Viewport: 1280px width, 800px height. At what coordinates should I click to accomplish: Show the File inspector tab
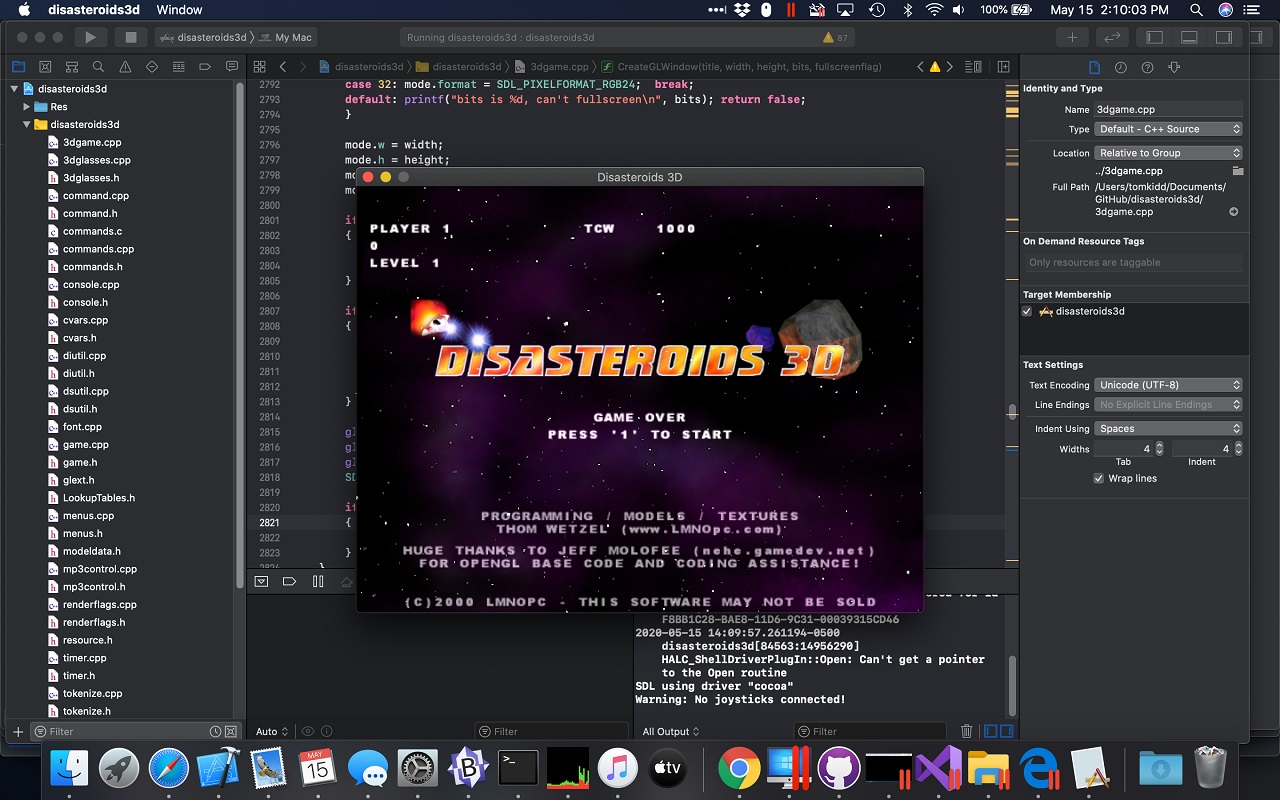[x=1094, y=67]
